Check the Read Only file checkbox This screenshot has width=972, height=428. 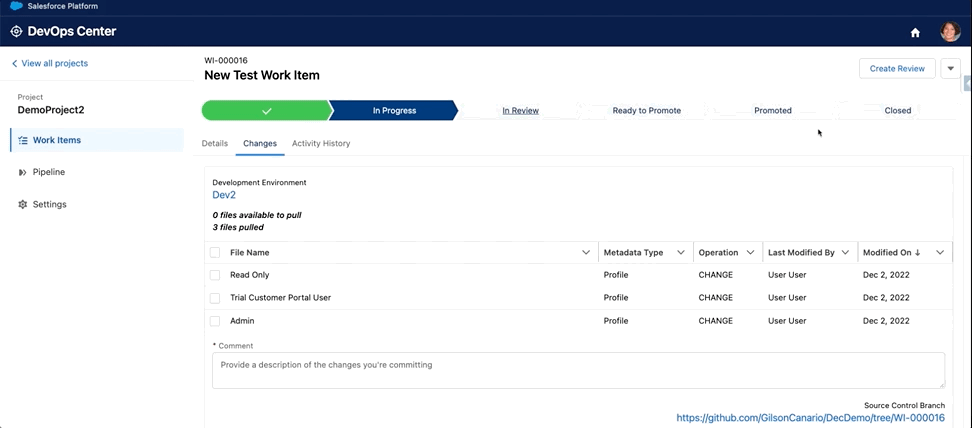coord(215,275)
